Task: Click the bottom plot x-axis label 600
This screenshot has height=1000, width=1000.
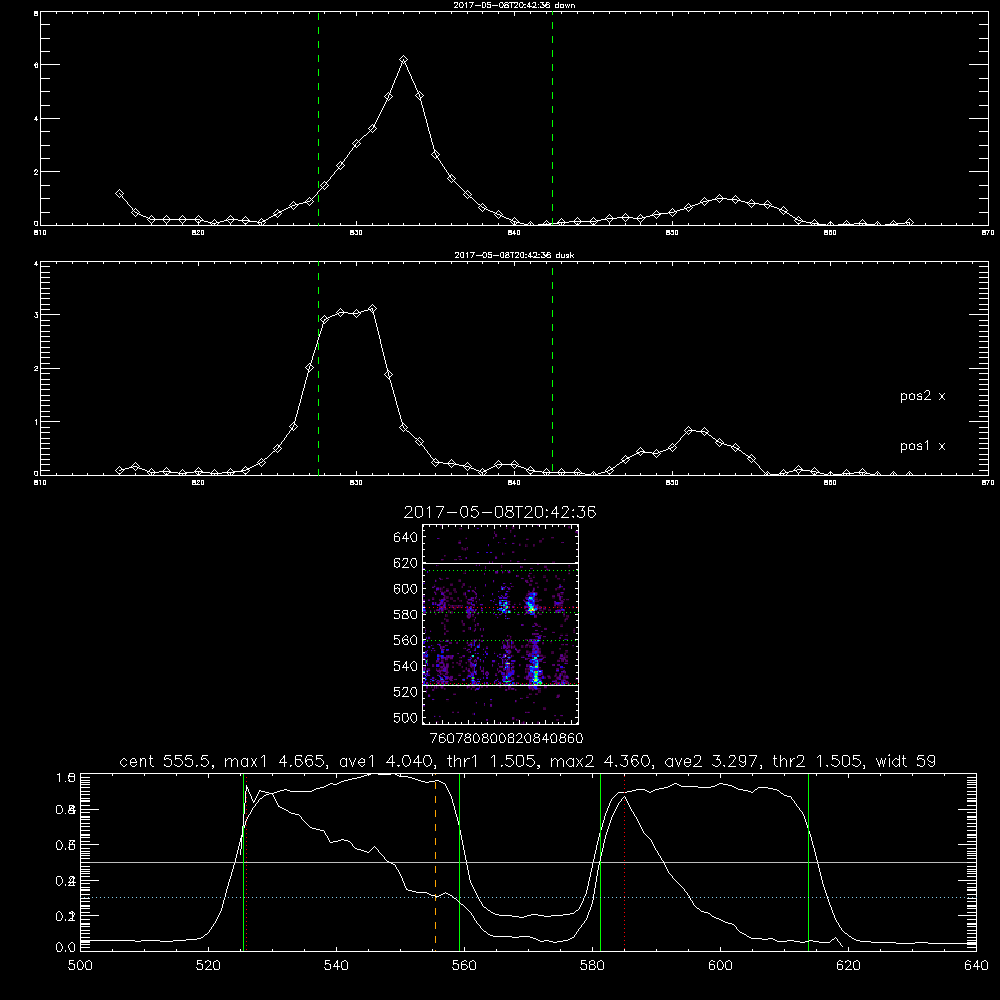Action: pyautogui.click(x=720, y=966)
